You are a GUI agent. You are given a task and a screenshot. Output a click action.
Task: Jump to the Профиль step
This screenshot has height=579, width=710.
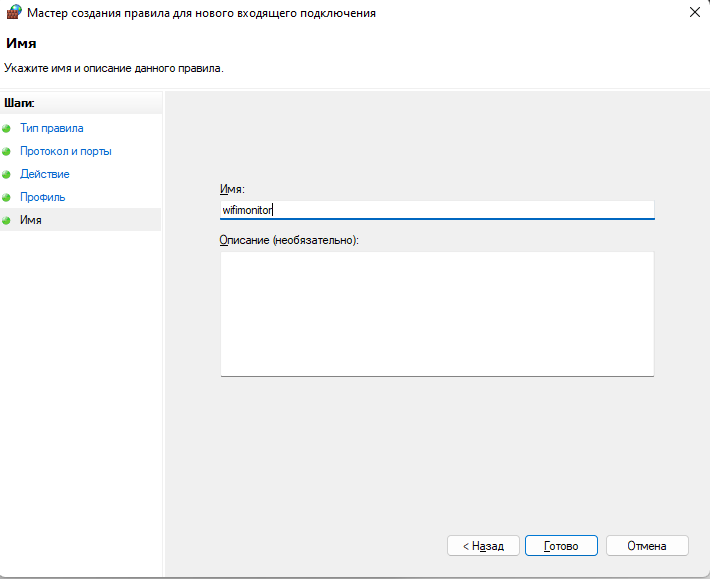coord(43,197)
